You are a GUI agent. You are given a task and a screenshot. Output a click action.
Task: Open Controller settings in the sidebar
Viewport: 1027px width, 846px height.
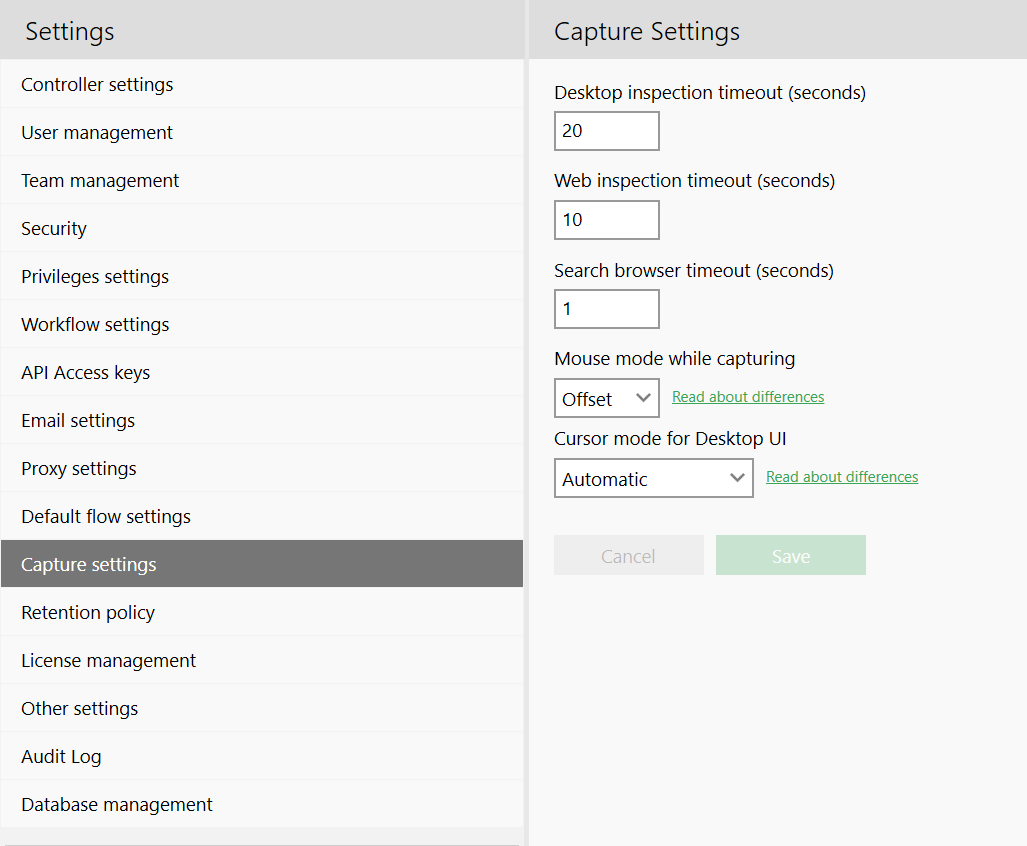pyautogui.click(x=97, y=85)
